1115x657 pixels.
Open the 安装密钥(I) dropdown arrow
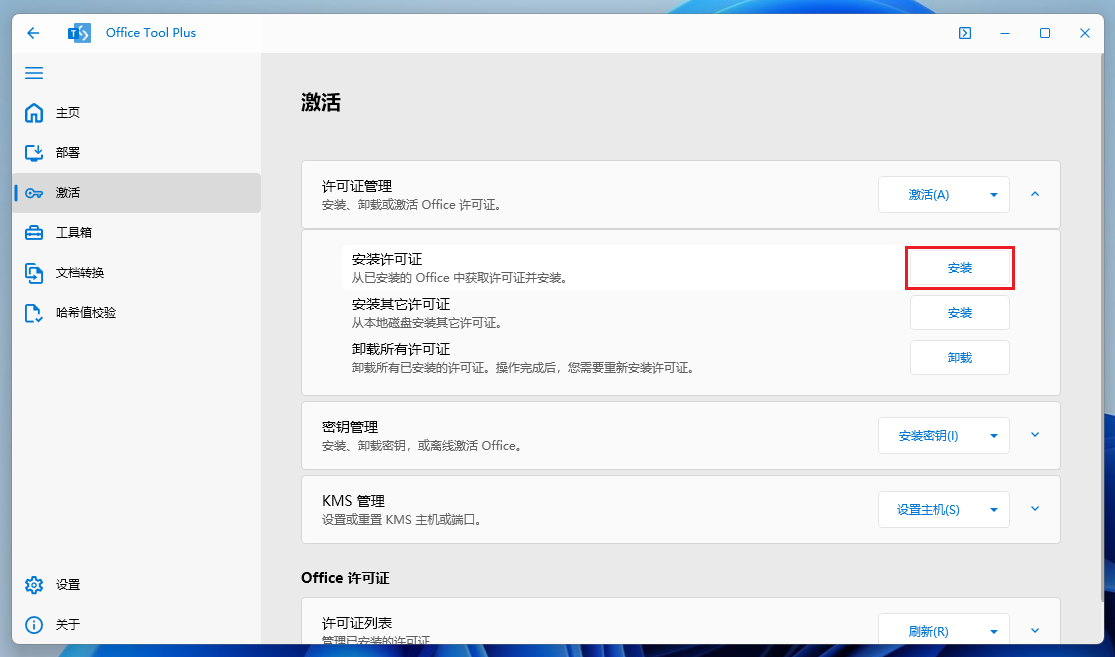[x=994, y=436]
